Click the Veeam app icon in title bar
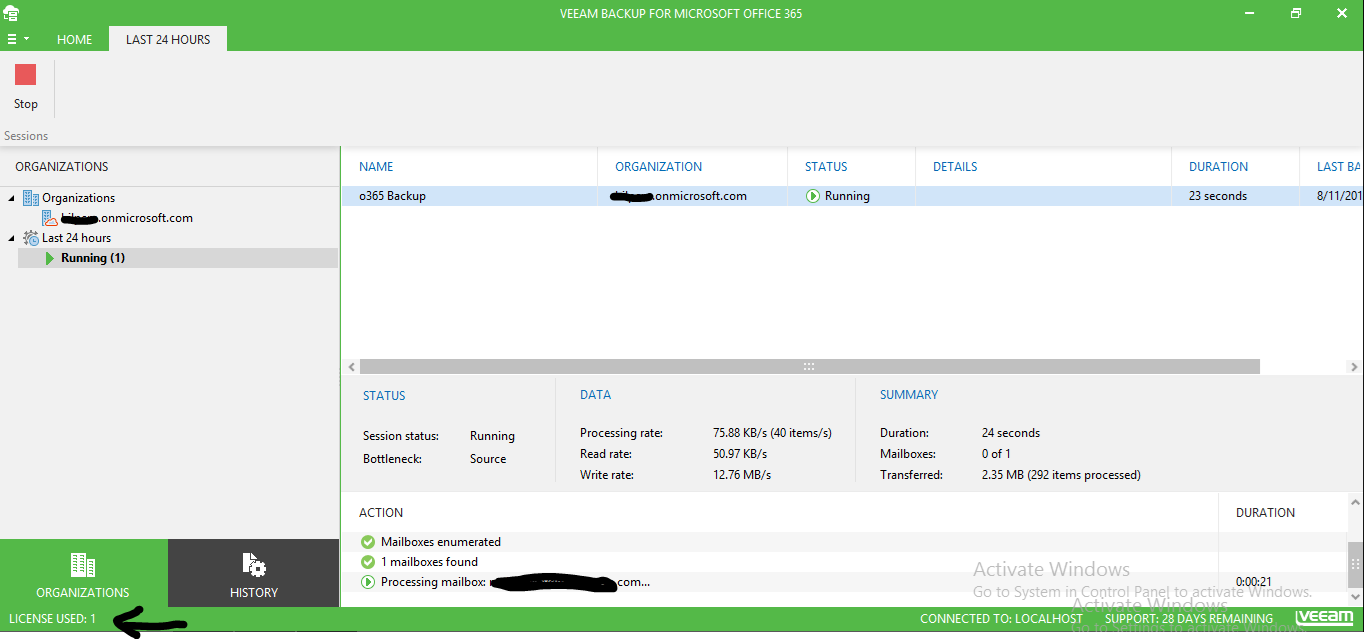This screenshot has width=1364, height=639. pyautogui.click(x=11, y=13)
